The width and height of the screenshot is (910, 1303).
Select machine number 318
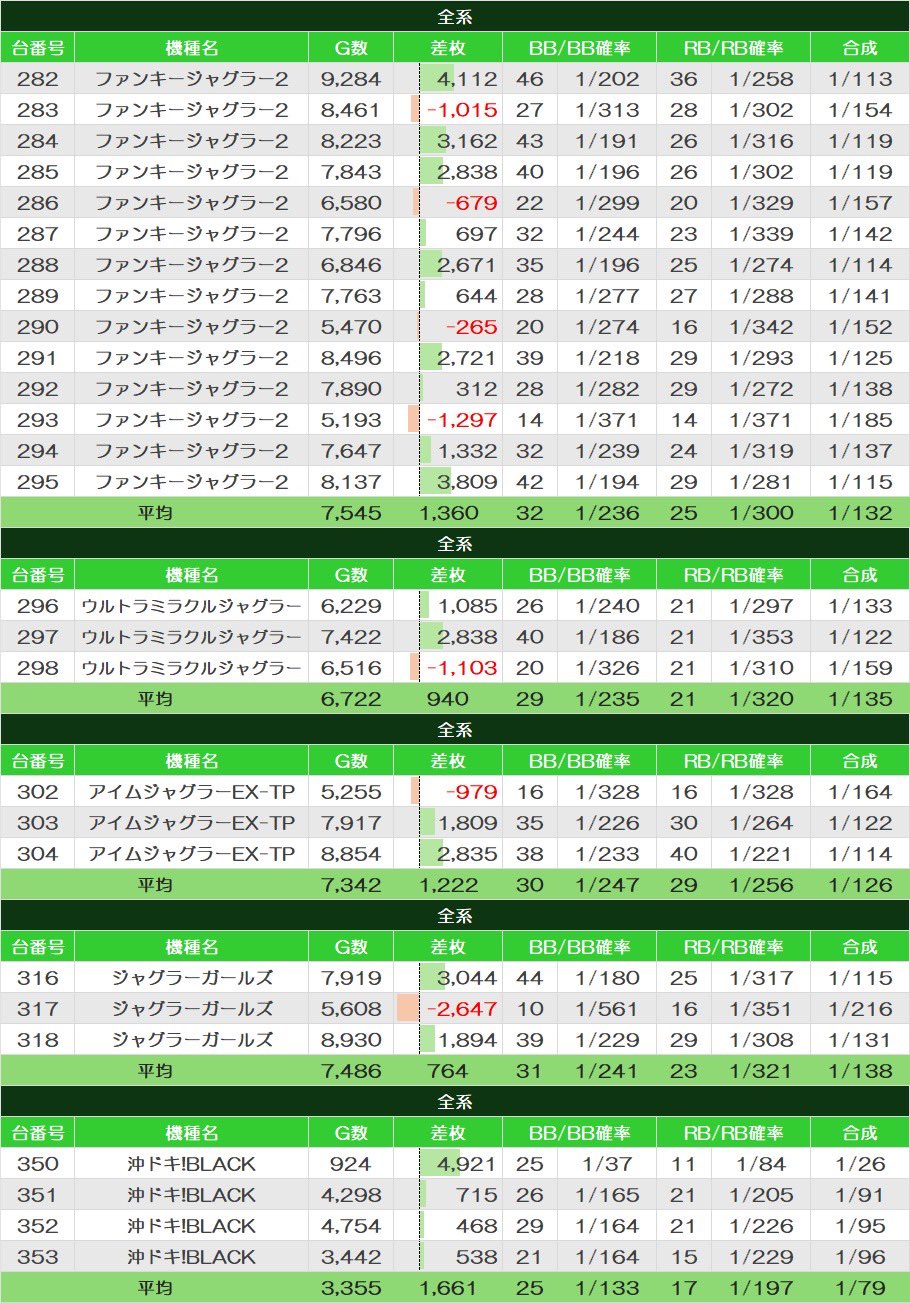click(38, 1040)
